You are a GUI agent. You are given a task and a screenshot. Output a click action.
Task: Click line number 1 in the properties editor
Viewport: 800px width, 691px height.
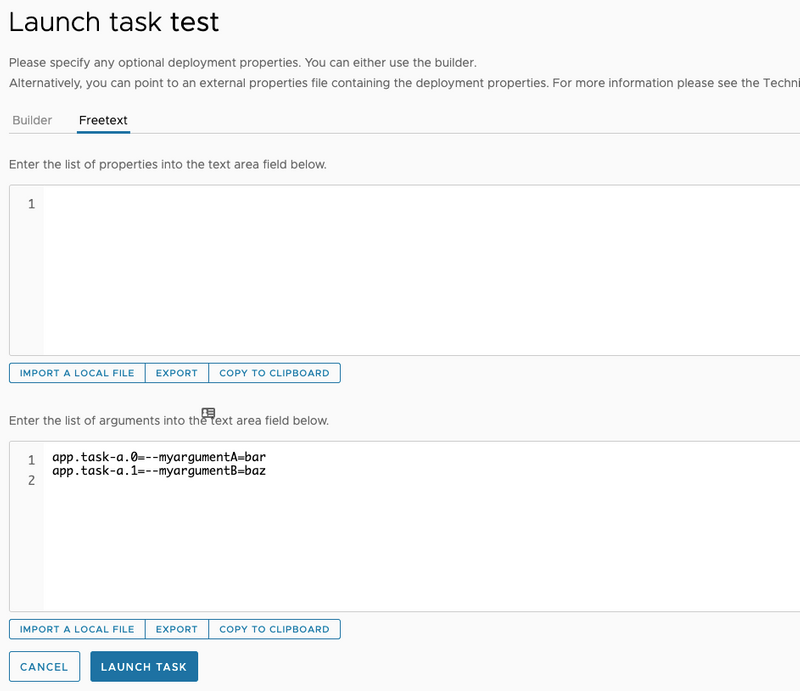click(29, 203)
